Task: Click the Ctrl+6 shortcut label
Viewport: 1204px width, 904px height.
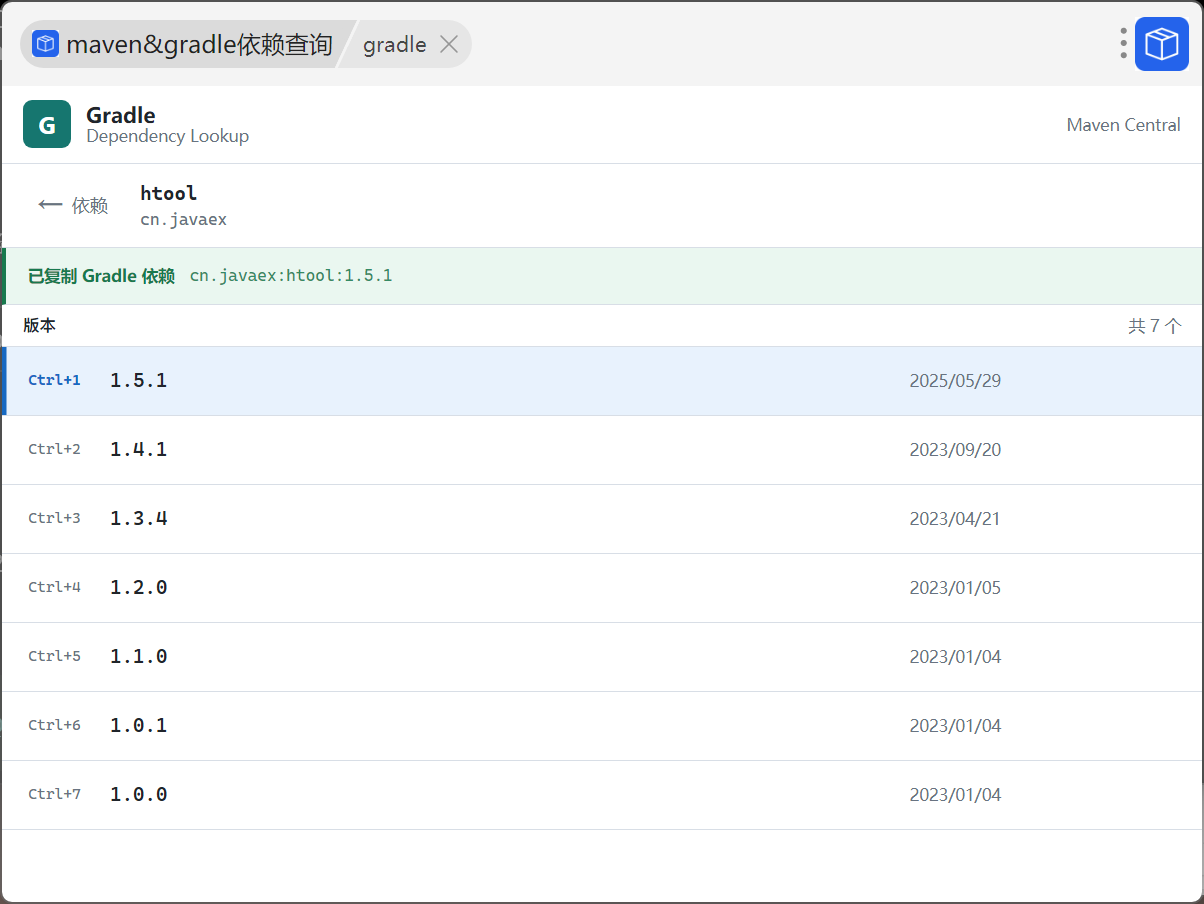Action: point(54,725)
